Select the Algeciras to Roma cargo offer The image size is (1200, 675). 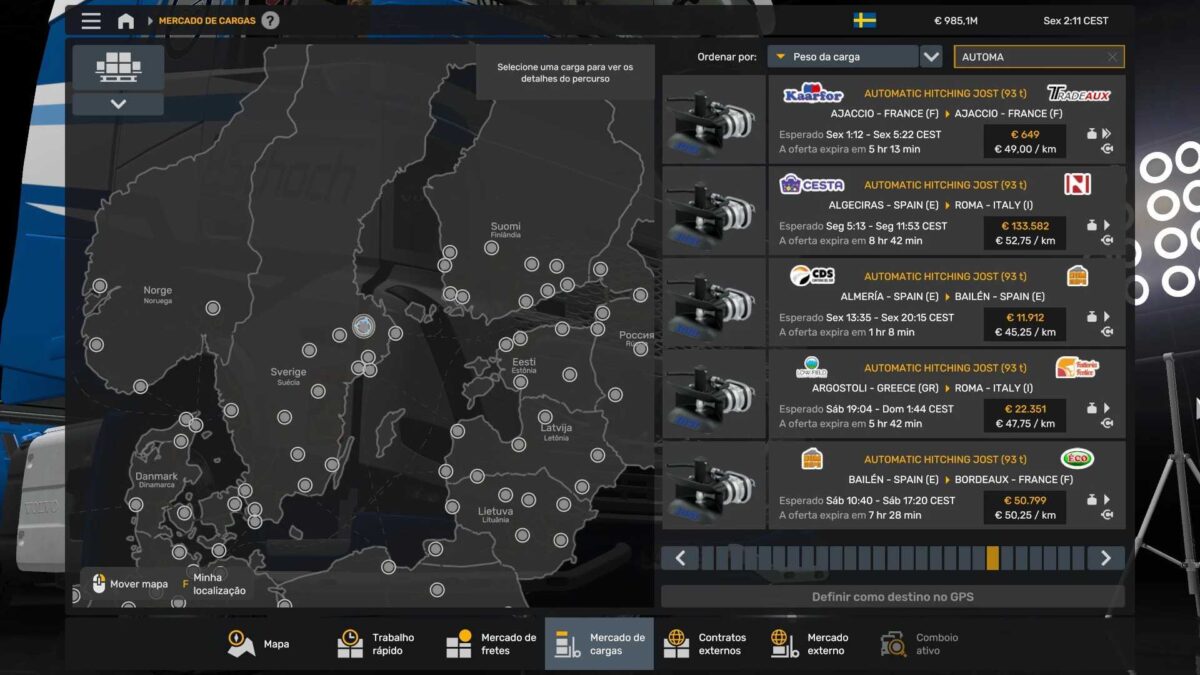(x=946, y=211)
